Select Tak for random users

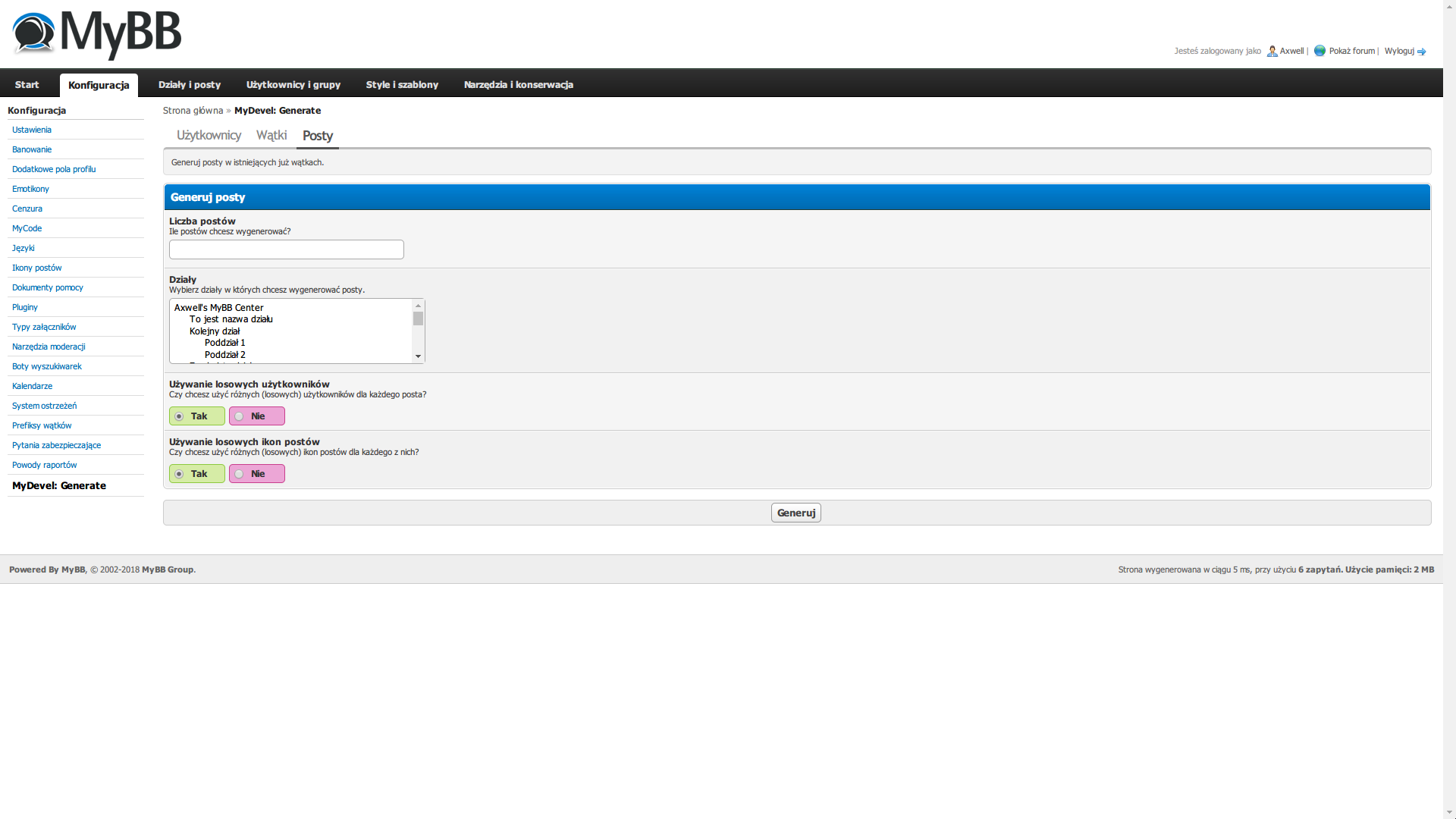(x=197, y=416)
